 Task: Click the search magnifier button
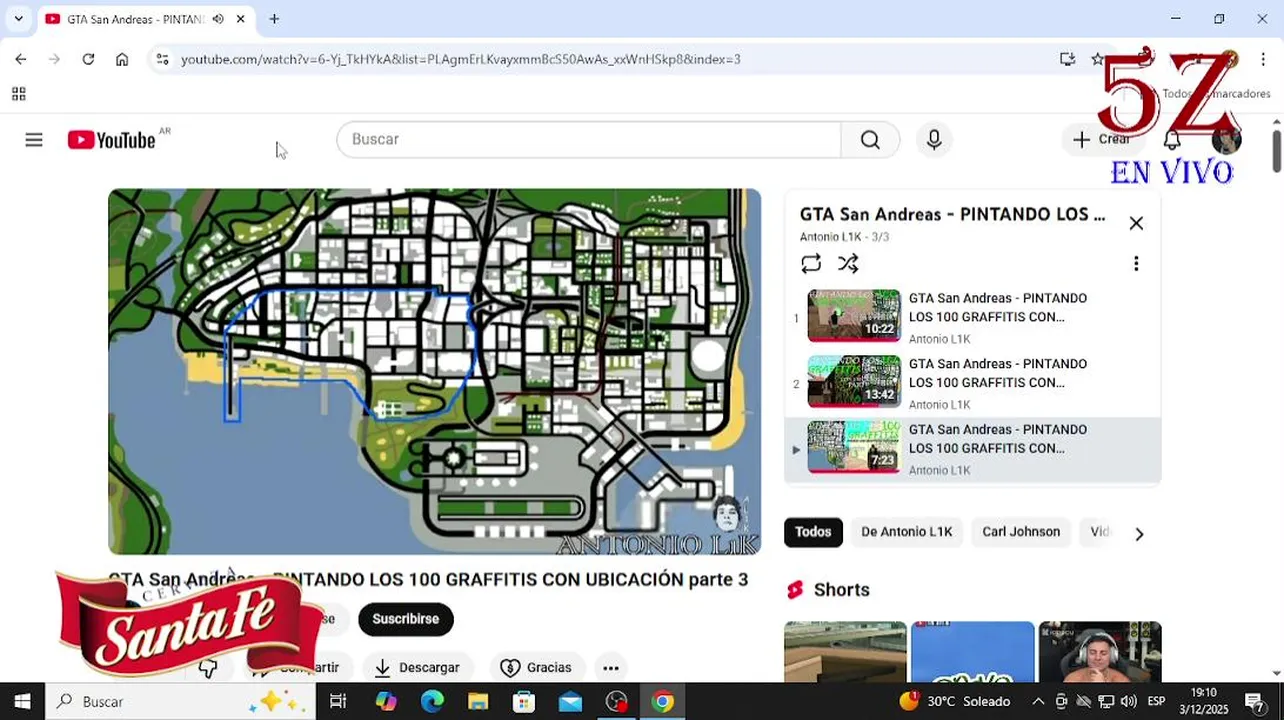pyautogui.click(x=870, y=140)
